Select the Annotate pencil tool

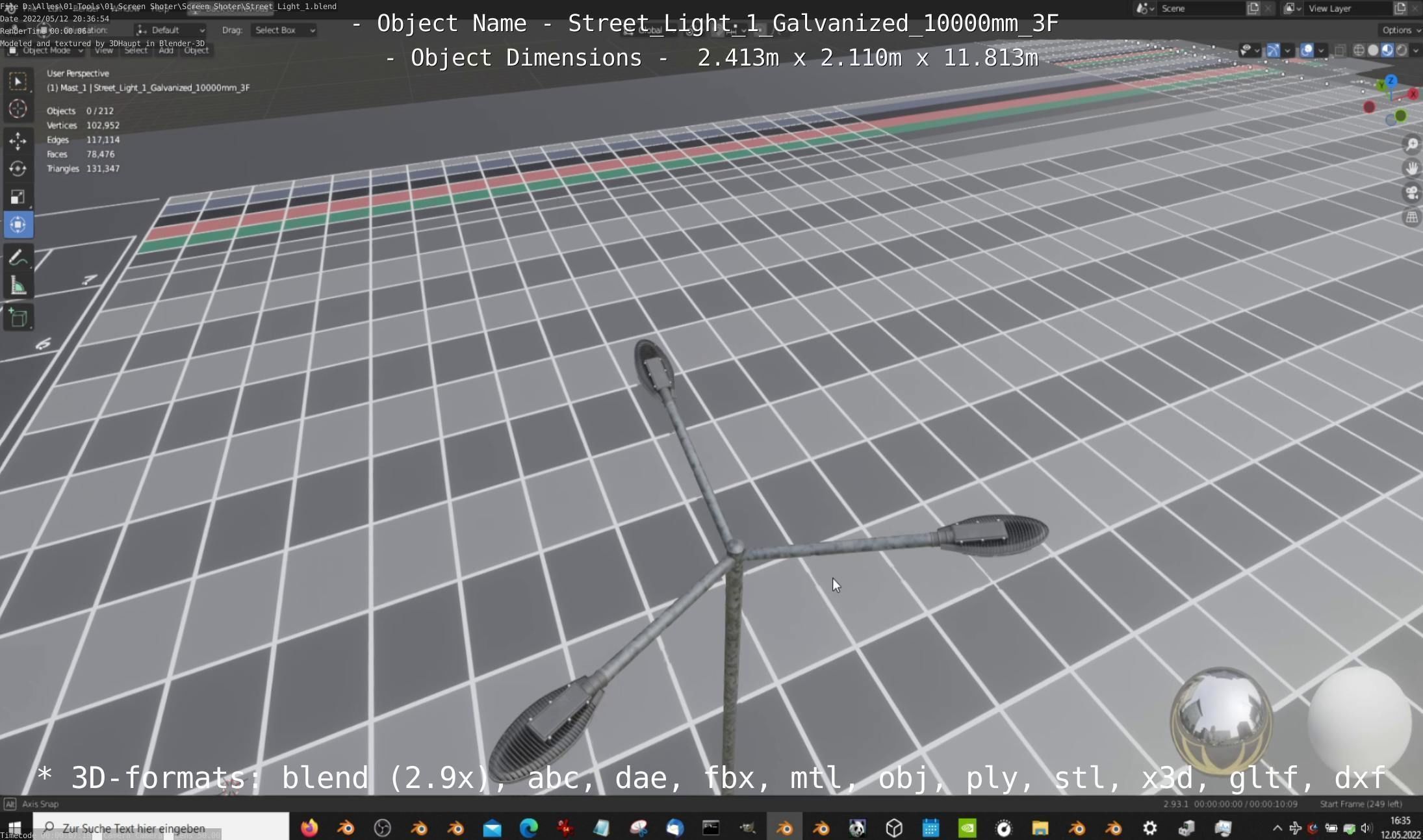coord(18,258)
